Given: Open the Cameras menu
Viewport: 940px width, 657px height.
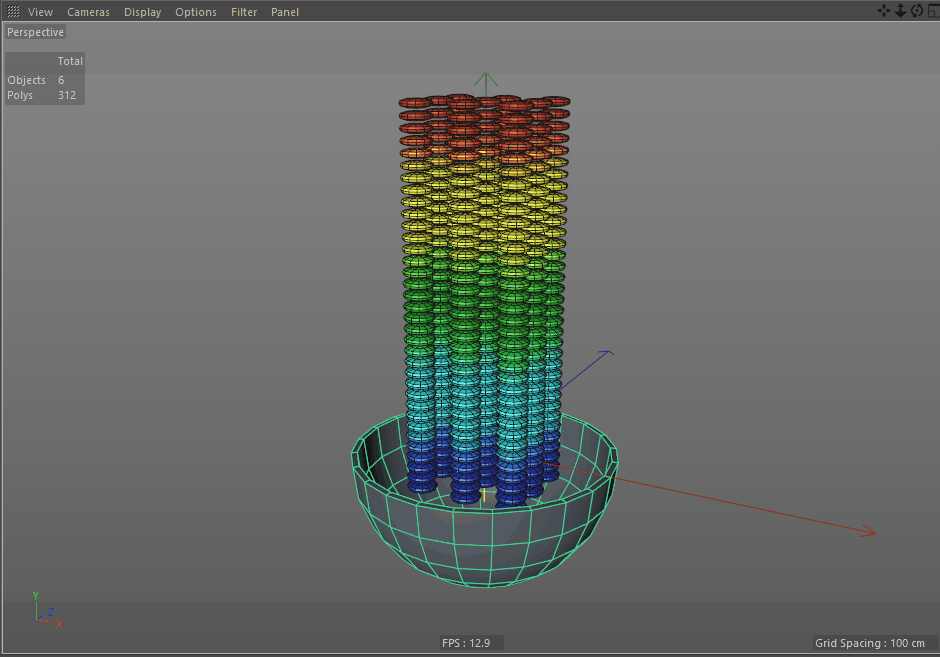Looking at the screenshot, I should [x=88, y=11].
